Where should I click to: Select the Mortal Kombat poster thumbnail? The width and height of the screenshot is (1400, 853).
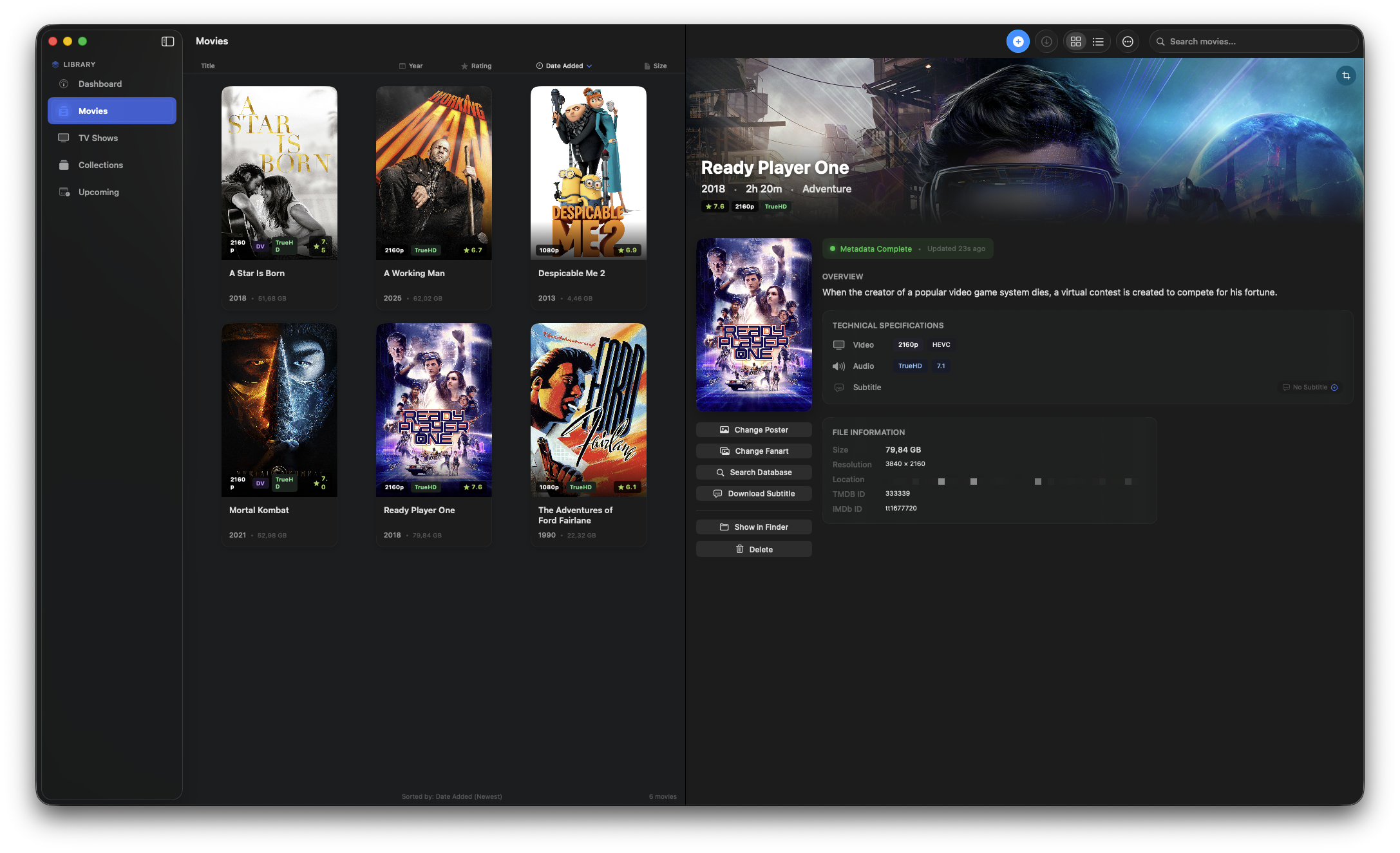point(279,410)
